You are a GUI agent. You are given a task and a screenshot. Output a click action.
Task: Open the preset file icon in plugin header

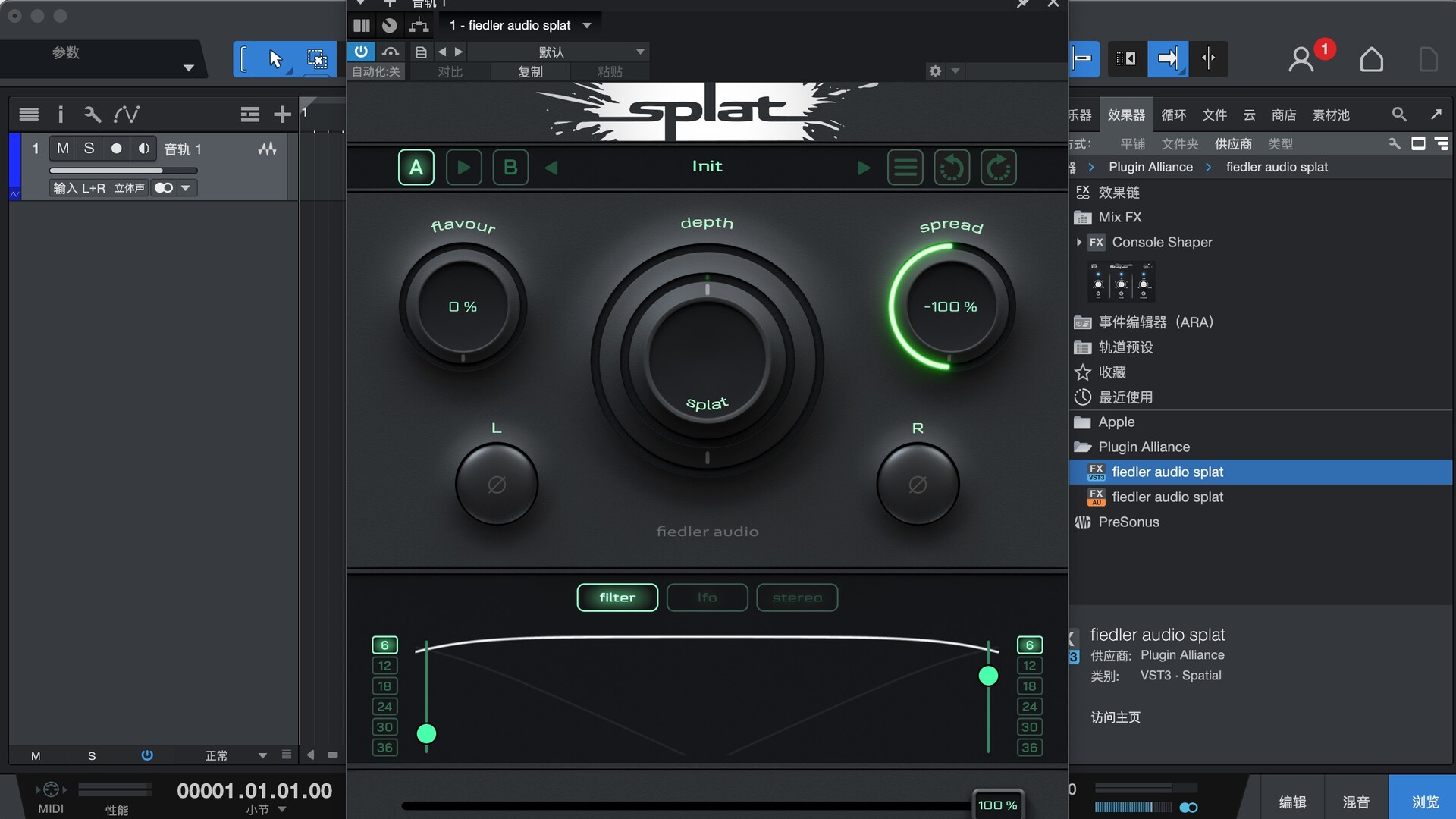tap(421, 52)
